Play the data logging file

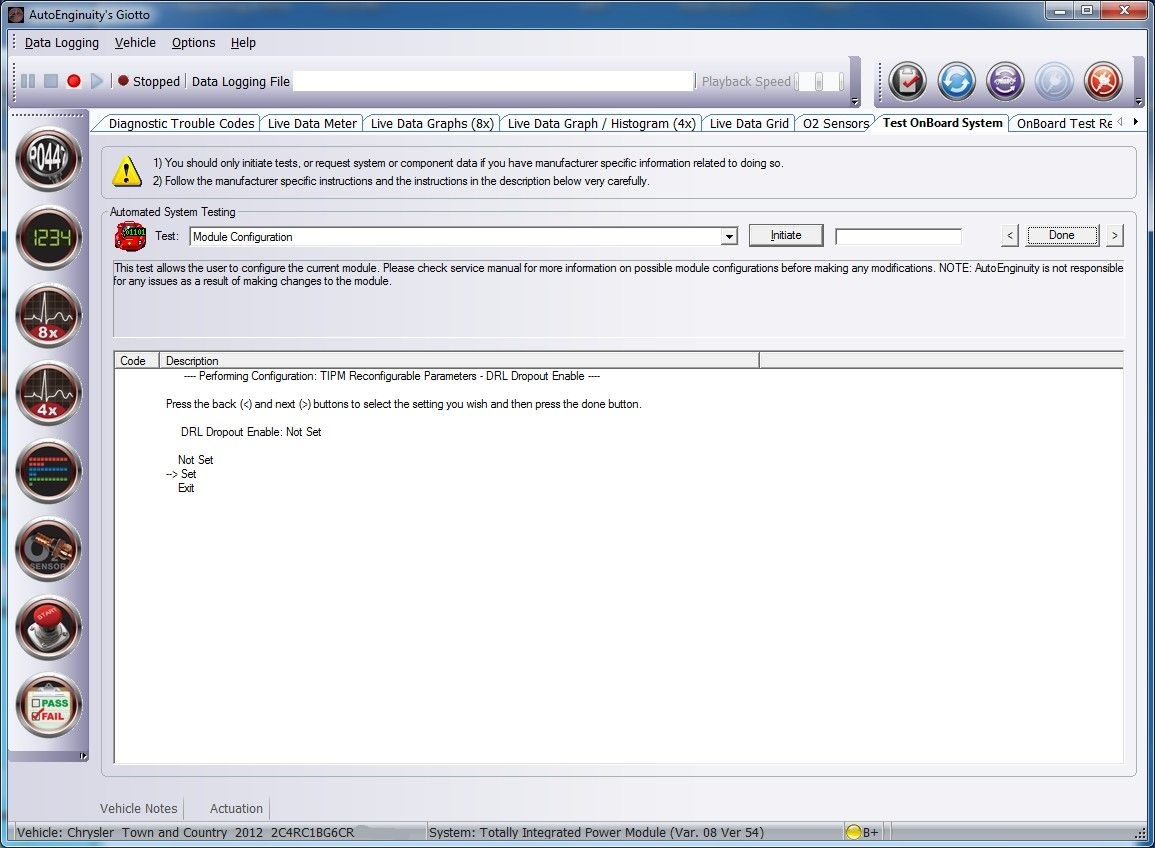[x=96, y=81]
